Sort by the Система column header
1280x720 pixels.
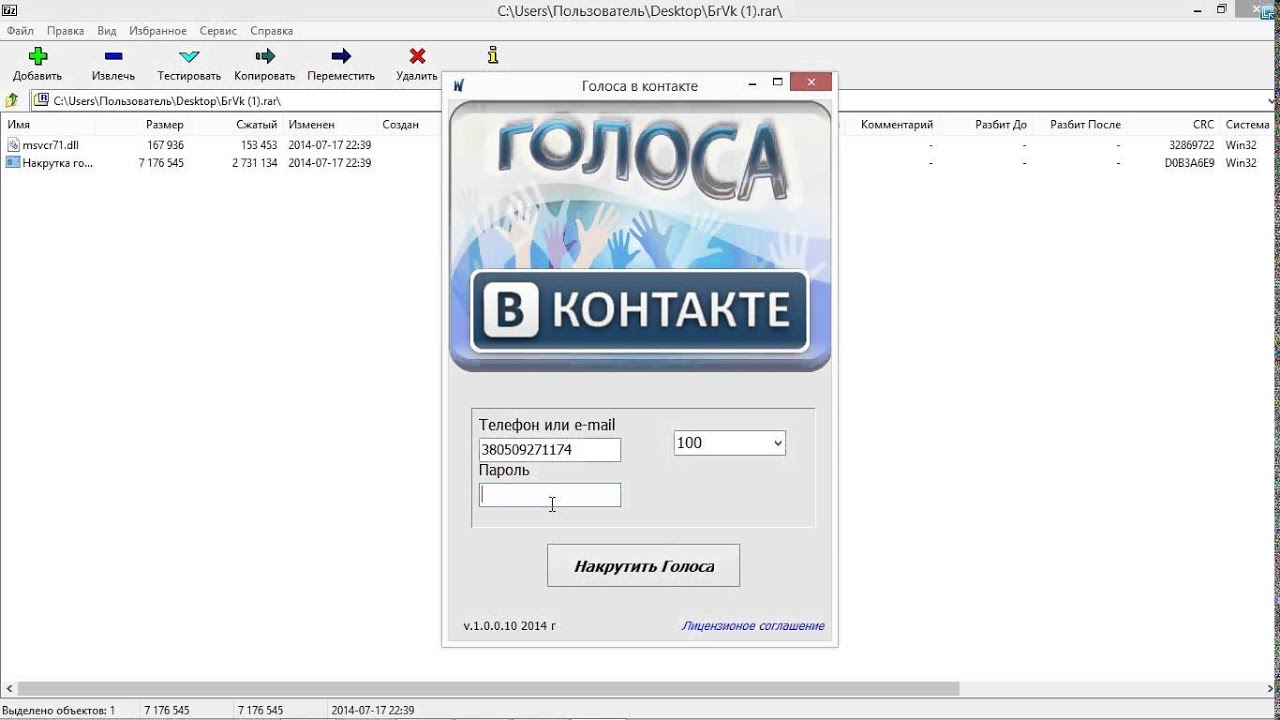pos(1247,125)
